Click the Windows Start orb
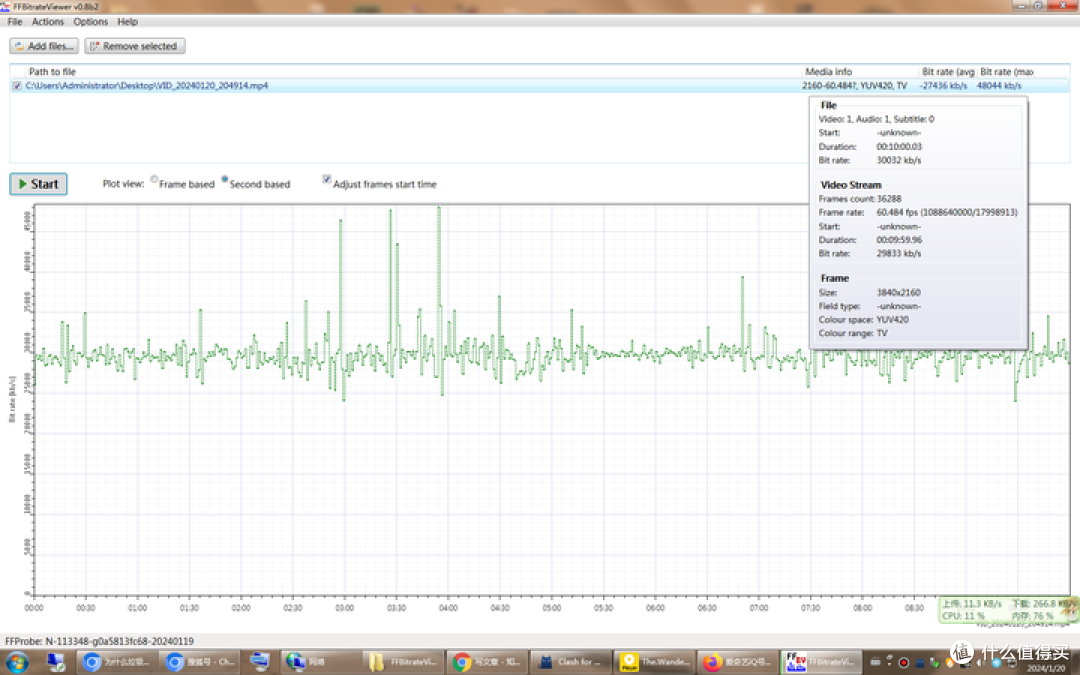 pos(17,661)
